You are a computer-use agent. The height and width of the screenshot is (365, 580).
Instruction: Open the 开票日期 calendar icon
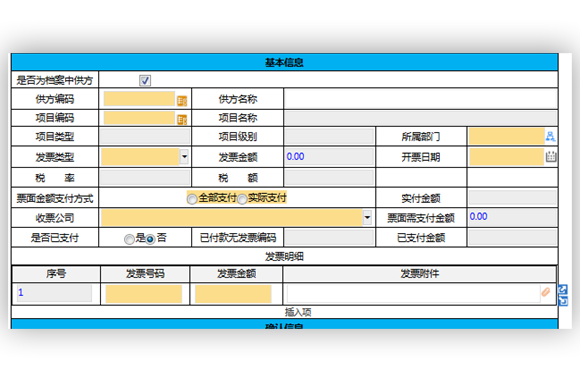coord(551,156)
